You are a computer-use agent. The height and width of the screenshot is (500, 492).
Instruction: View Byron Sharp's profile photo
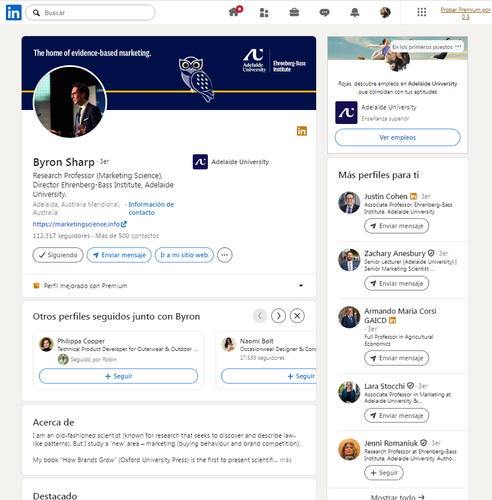tap(70, 102)
